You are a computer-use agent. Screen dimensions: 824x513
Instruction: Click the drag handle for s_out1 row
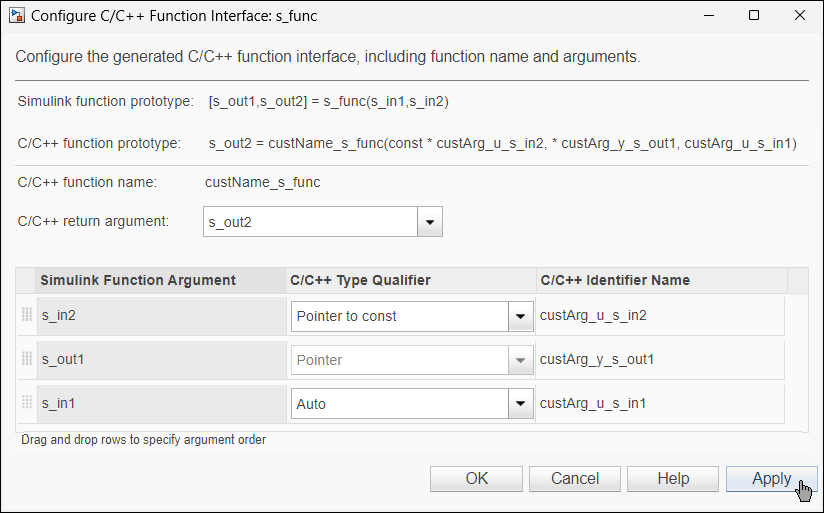pos(27,359)
